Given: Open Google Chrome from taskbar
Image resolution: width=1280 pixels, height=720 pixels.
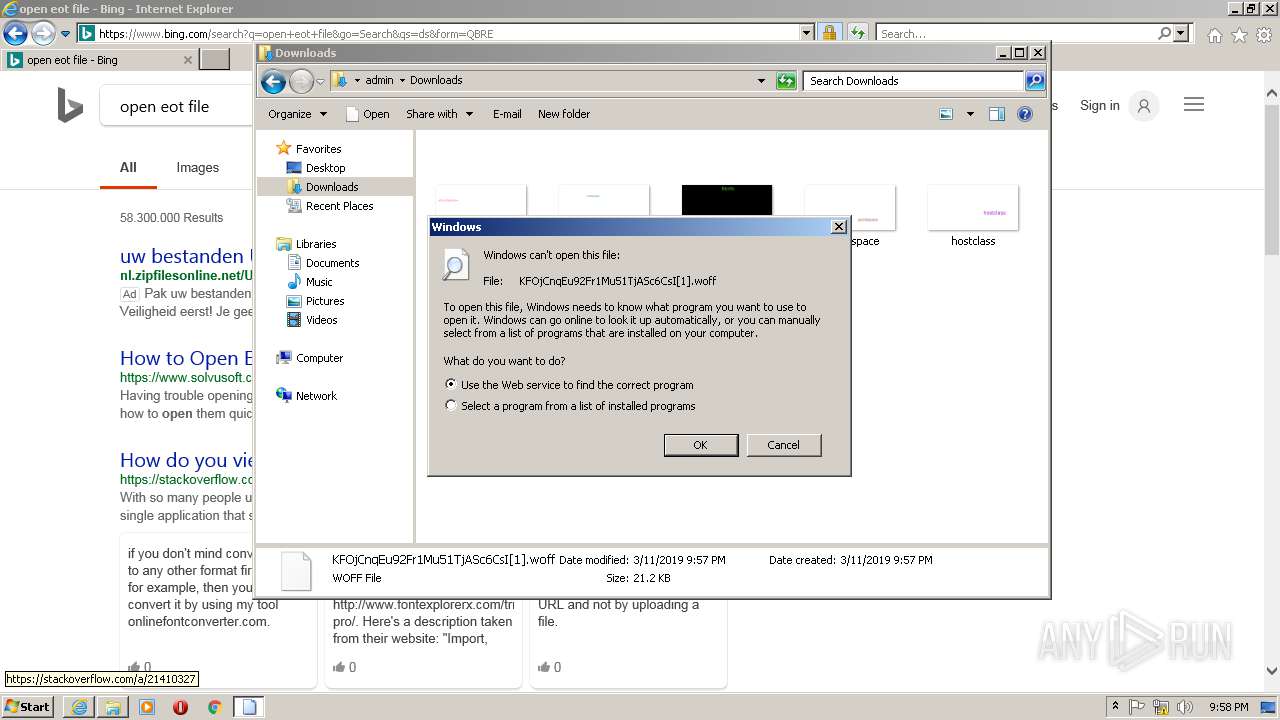Looking at the screenshot, I should pyautogui.click(x=214, y=707).
